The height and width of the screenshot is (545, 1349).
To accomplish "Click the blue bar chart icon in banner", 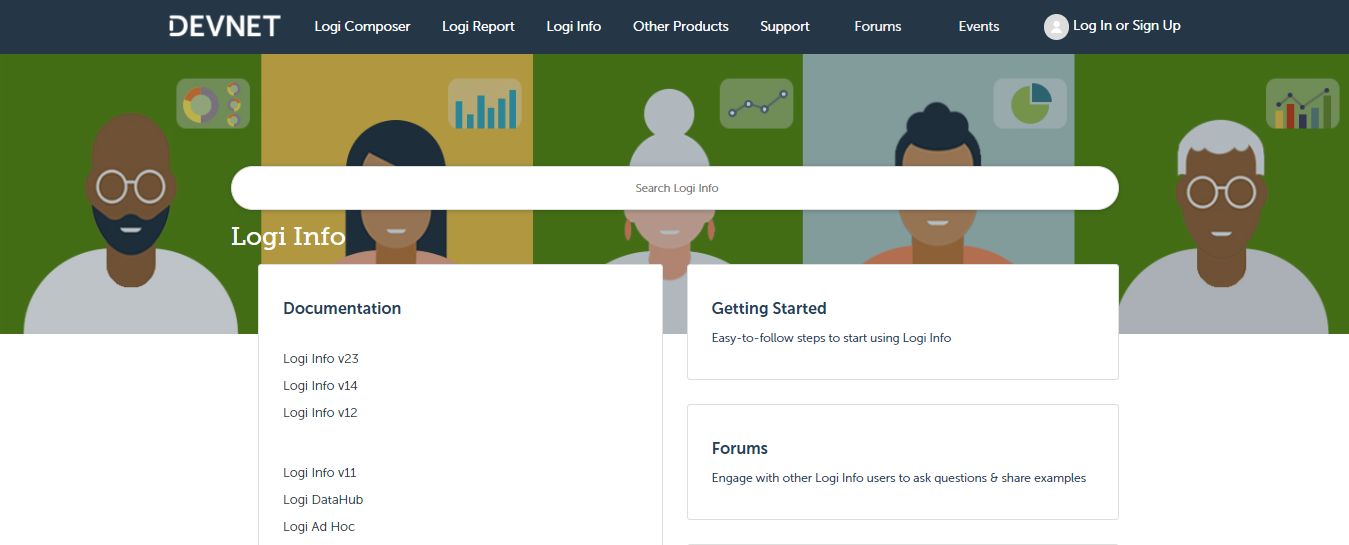I will pos(485,104).
